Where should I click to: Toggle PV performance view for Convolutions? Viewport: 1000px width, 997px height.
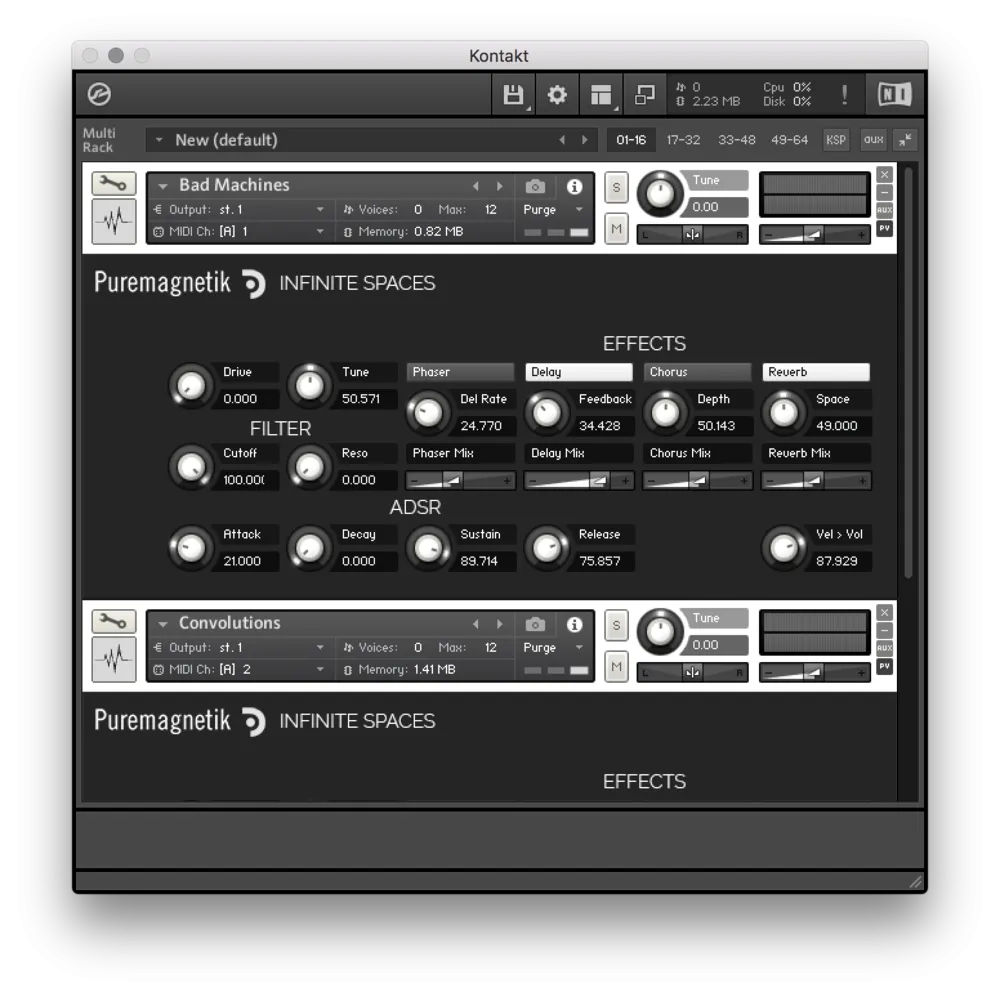[885, 666]
